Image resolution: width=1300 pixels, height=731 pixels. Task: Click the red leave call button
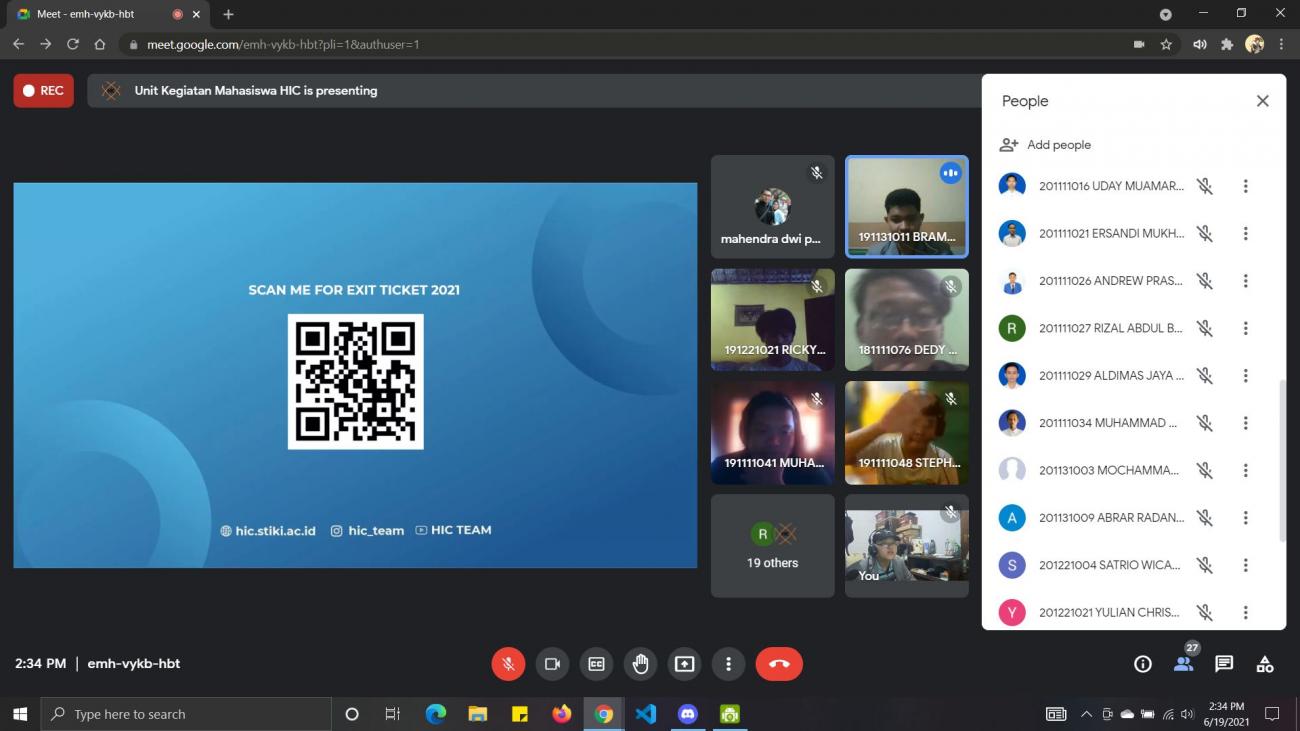point(779,664)
